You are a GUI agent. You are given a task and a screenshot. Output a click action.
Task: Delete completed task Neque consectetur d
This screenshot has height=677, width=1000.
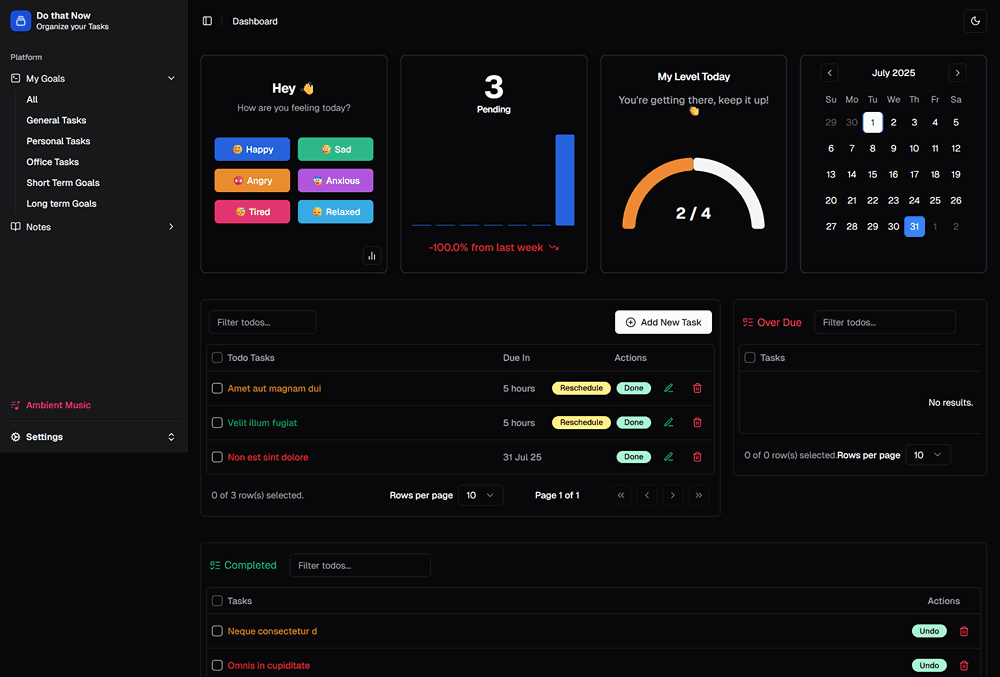pyautogui.click(x=964, y=631)
